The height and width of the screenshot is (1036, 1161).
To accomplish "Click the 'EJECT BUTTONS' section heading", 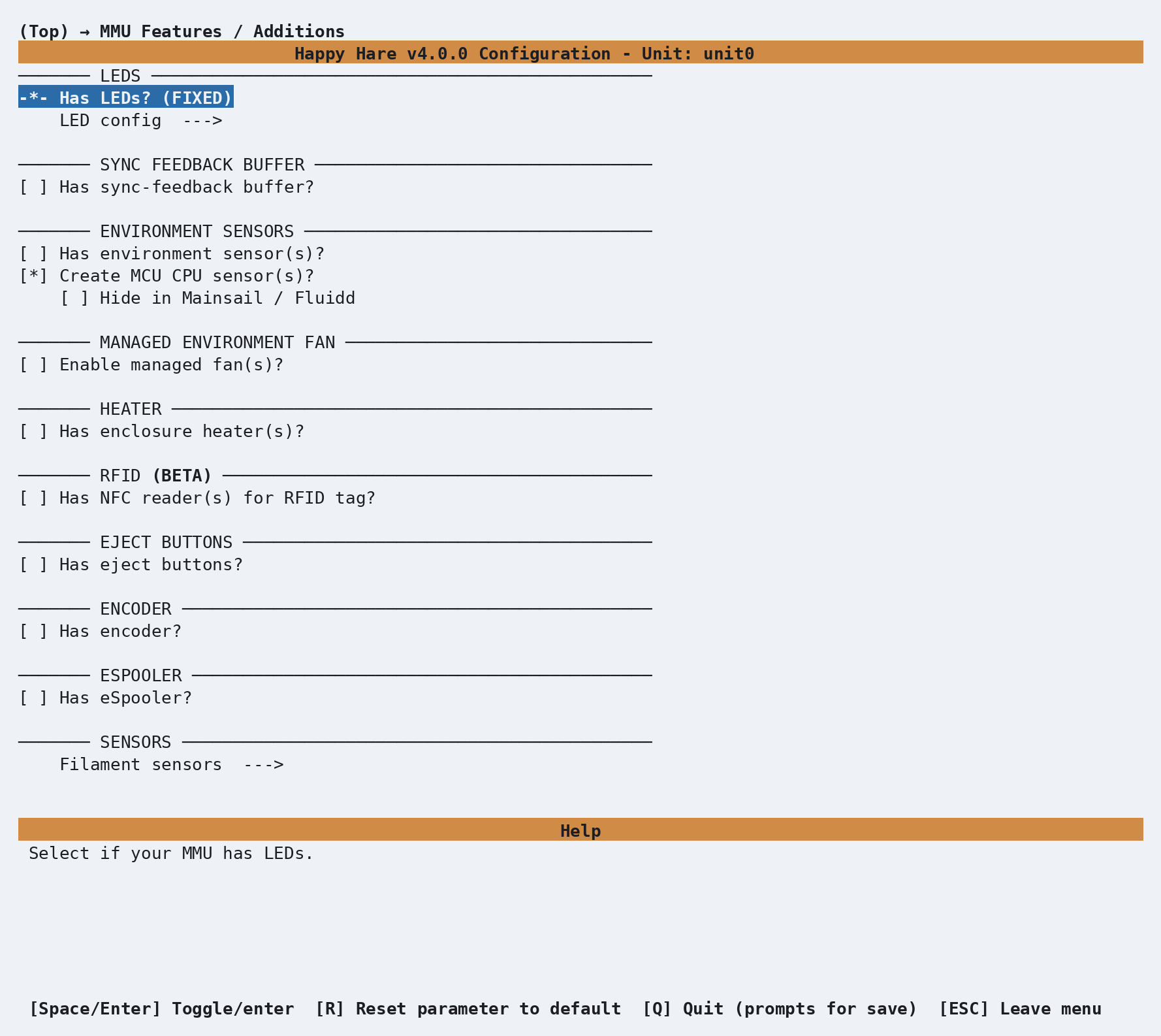I will pyautogui.click(x=167, y=542).
